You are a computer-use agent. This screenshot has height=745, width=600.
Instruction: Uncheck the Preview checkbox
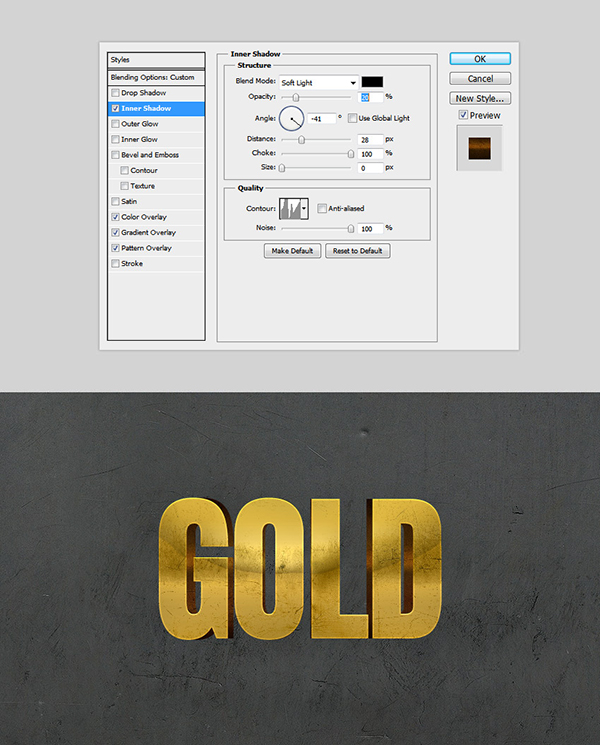[x=461, y=115]
